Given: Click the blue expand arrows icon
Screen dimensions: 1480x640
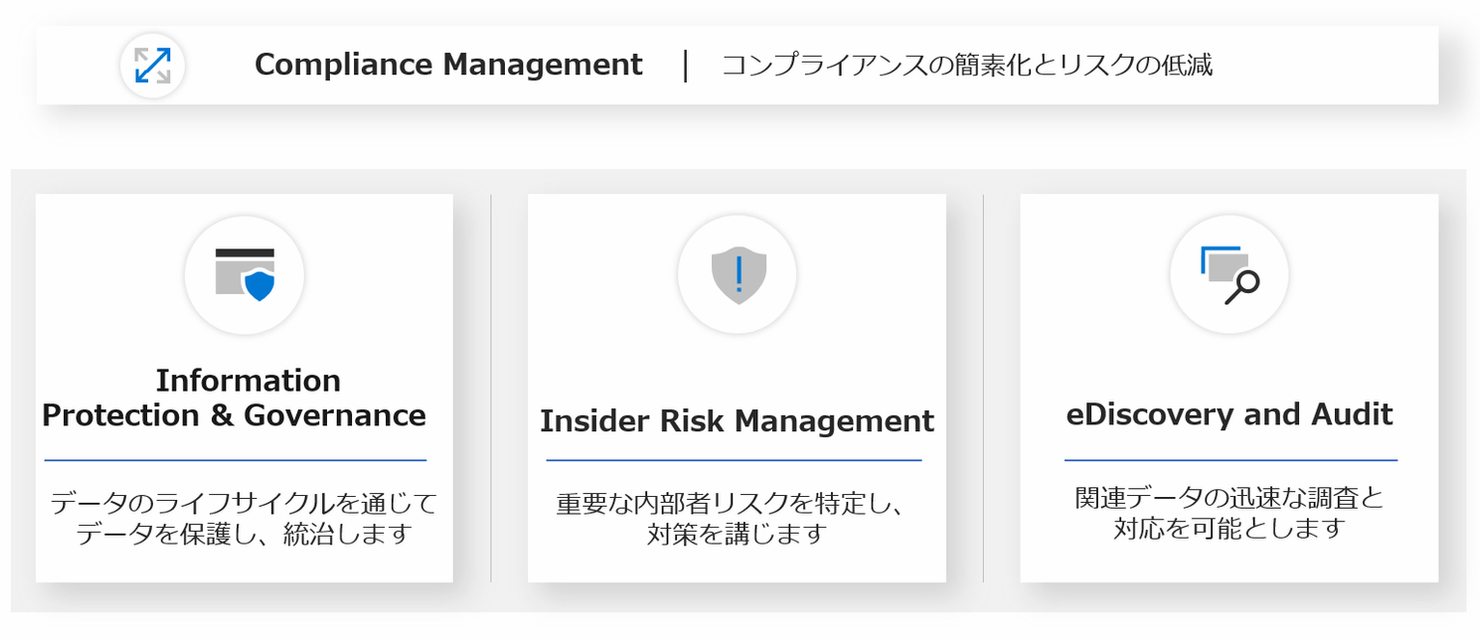Looking at the screenshot, I should click(x=152, y=66).
